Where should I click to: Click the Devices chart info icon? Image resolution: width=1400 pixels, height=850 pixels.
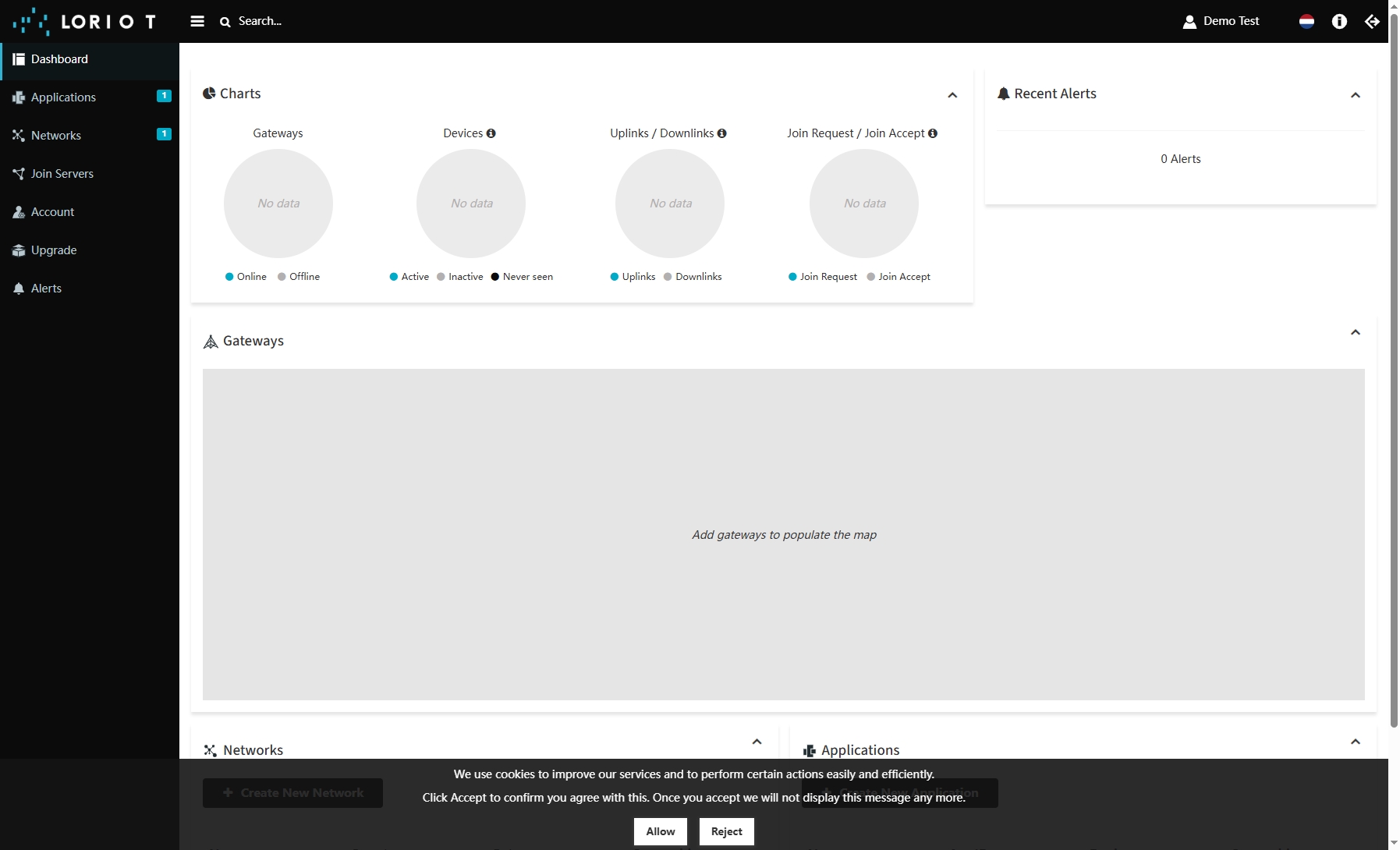click(x=491, y=133)
